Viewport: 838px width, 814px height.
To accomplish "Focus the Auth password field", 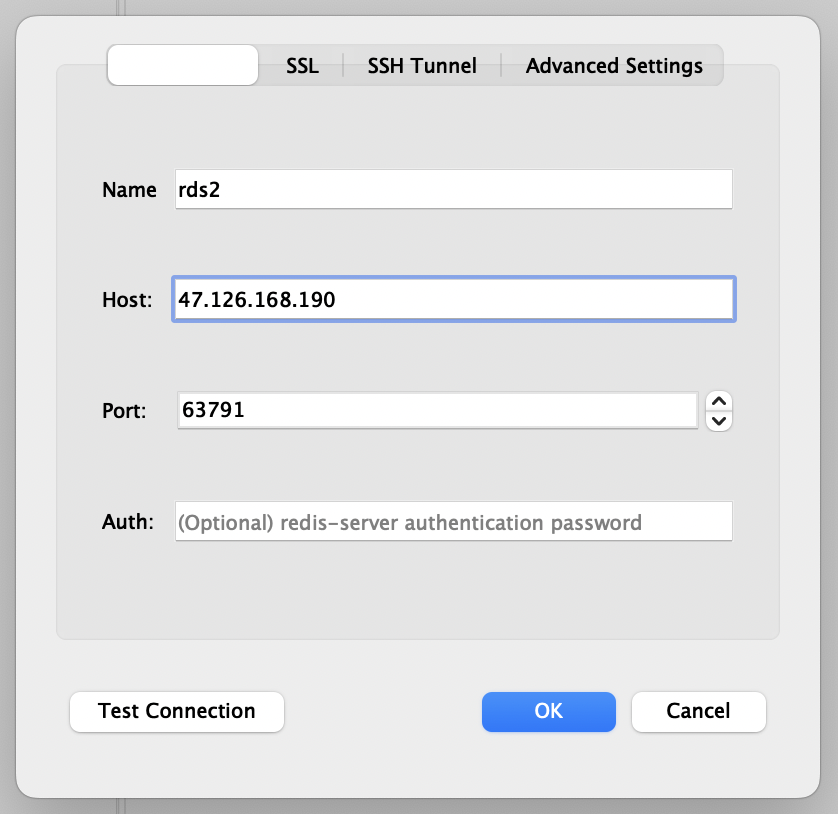I will (453, 522).
